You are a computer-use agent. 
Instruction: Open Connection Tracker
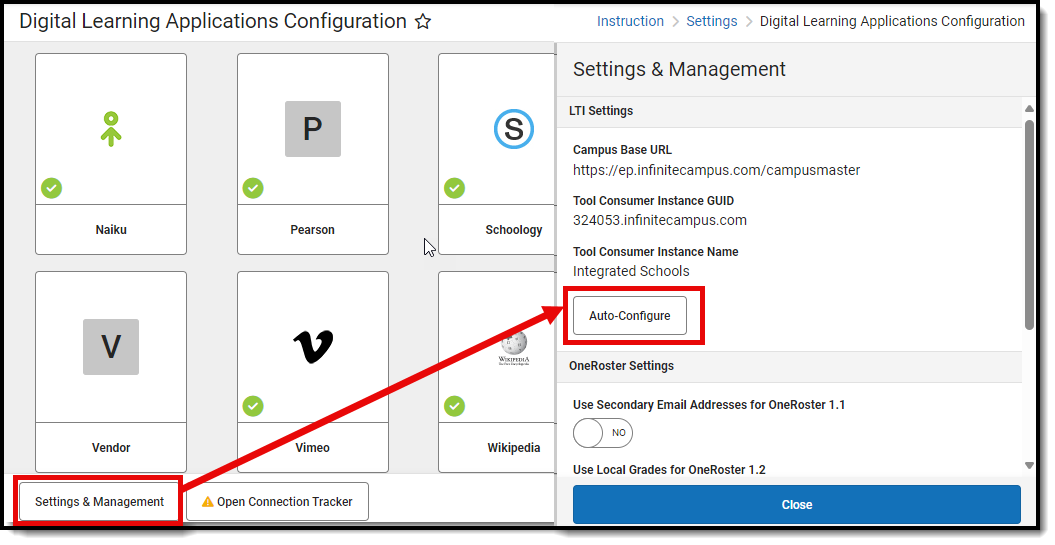[277, 502]
